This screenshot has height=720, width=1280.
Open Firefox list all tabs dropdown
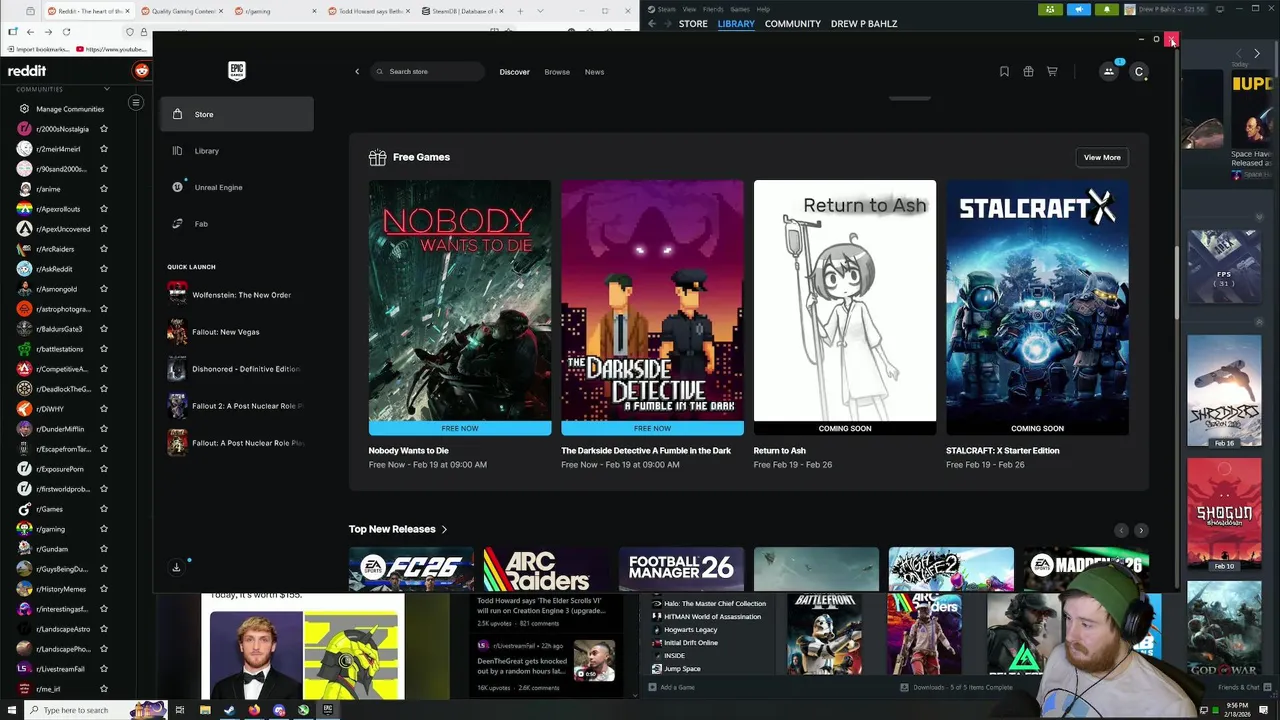(x=541, y=11)
